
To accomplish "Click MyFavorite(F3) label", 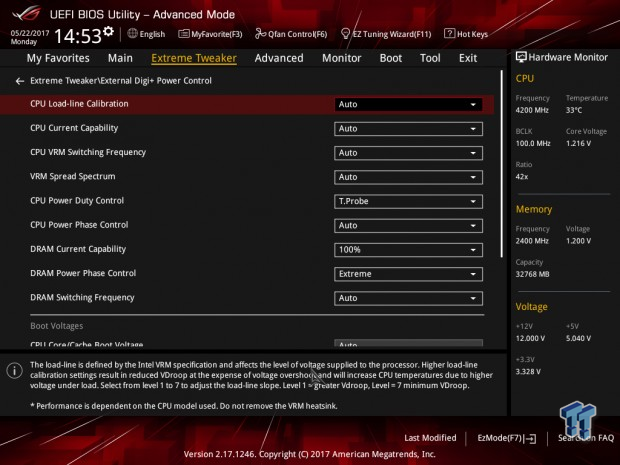I will tap(217, 34).
